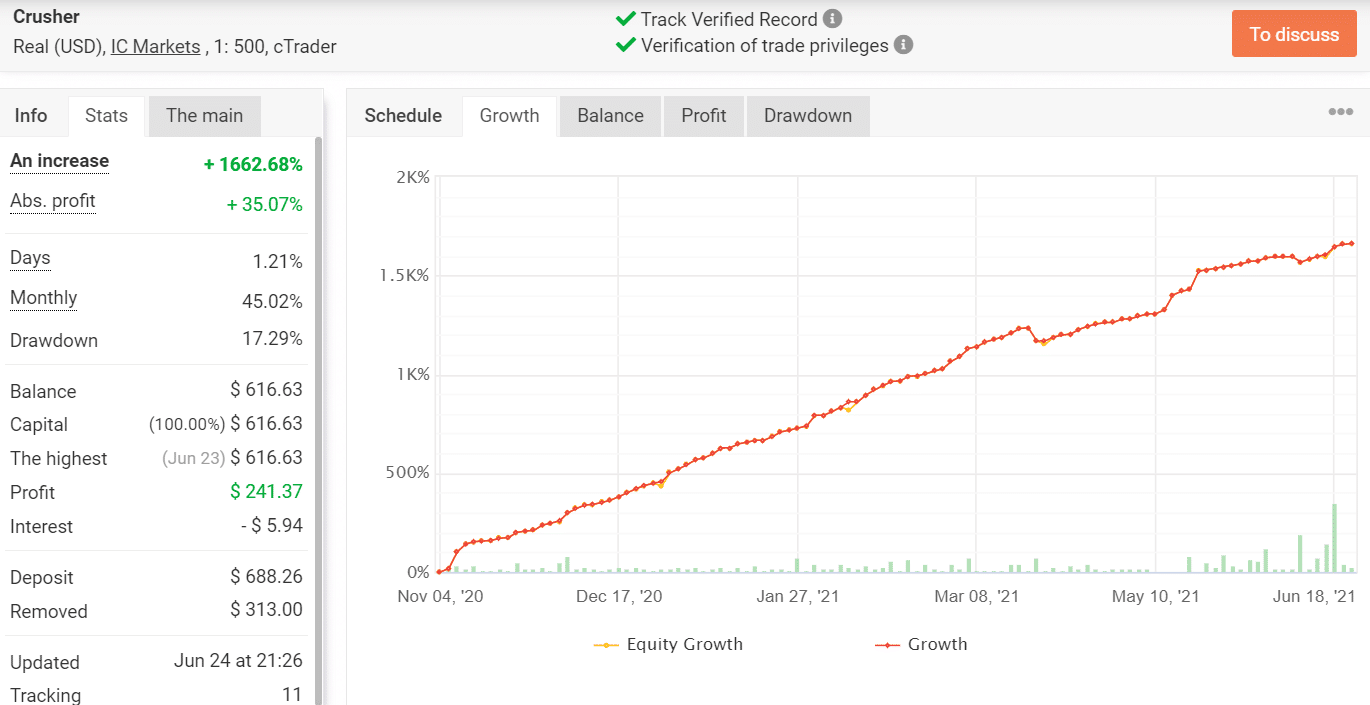The height and width of the screenshot is (705, 1370).
Task: Switch to The main tab
Action: [x=204, y=116]
